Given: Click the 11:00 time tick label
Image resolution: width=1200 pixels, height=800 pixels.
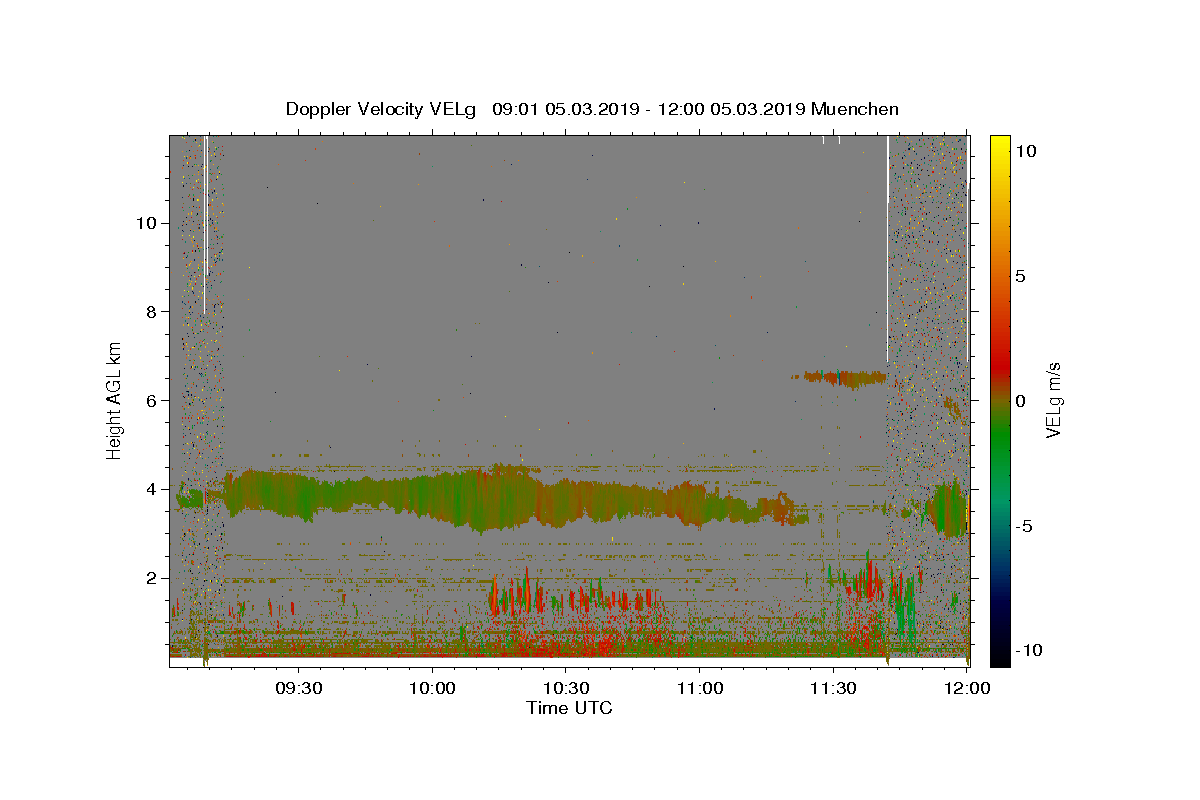Looking at the screenshot, I should [x=700, y=689].
